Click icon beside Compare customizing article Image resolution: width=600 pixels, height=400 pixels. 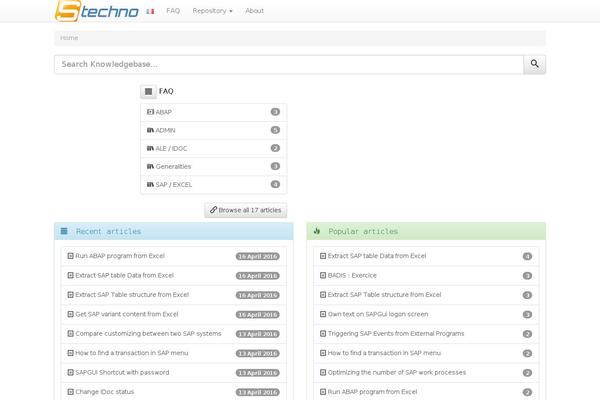click(x=70, y=334)
